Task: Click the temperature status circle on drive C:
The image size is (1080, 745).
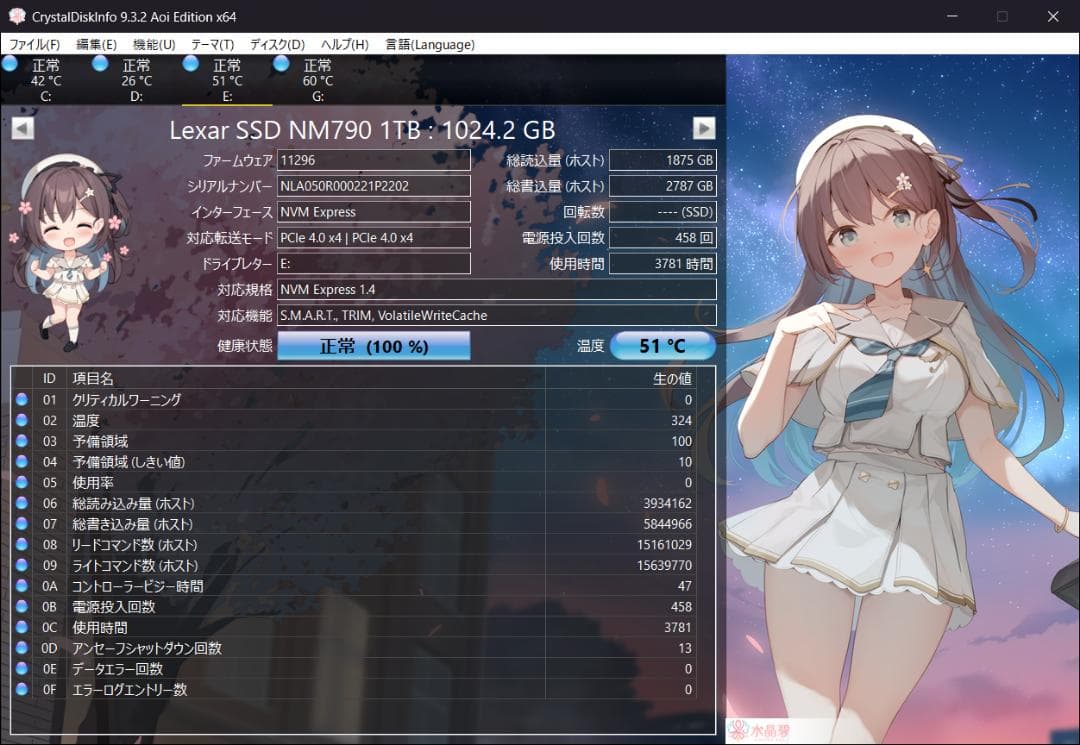Action: pyautogui.click(x=10, y=63)
